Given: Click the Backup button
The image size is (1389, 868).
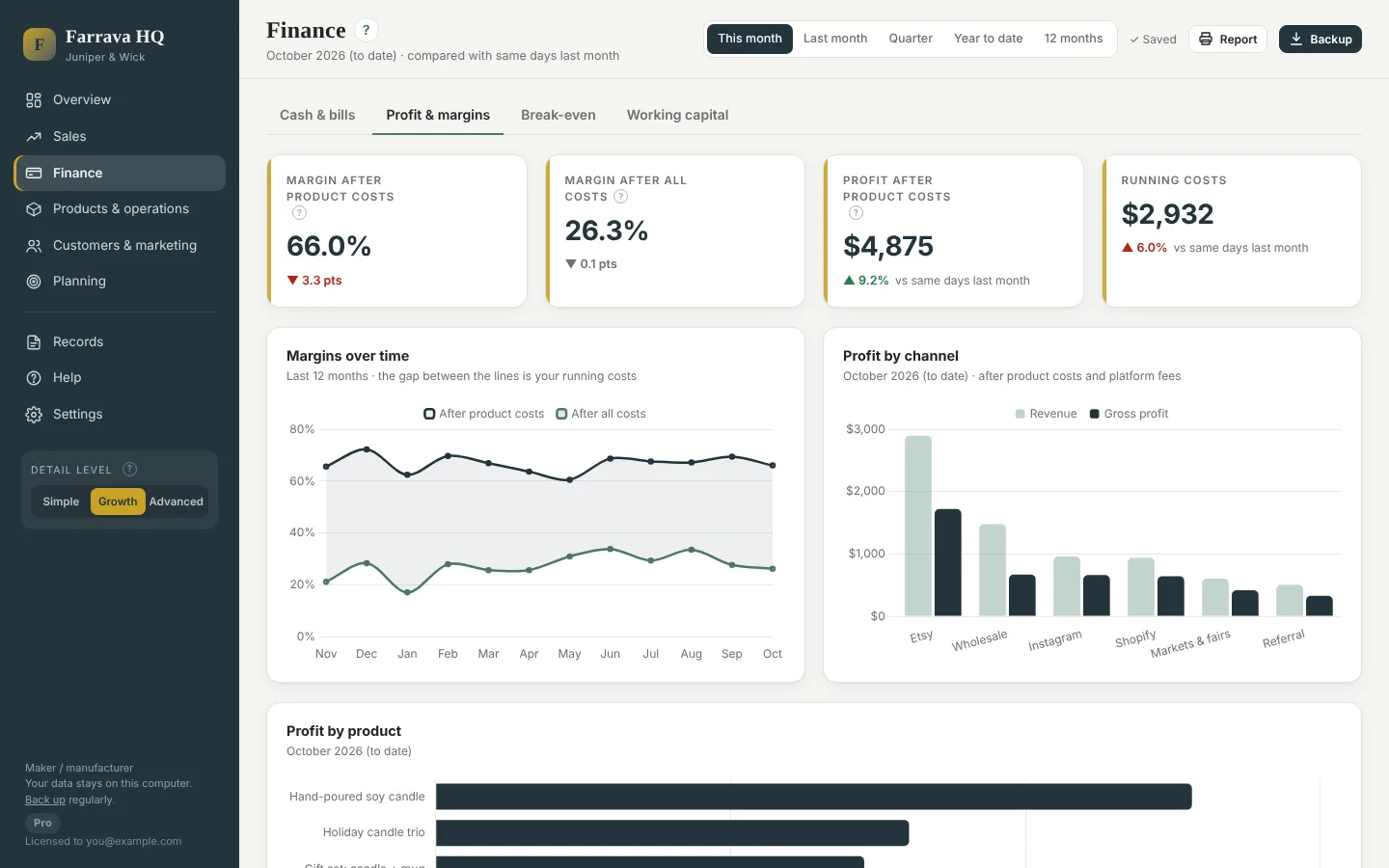Looking at the screenshot, I should click(x=1321, y=40).
